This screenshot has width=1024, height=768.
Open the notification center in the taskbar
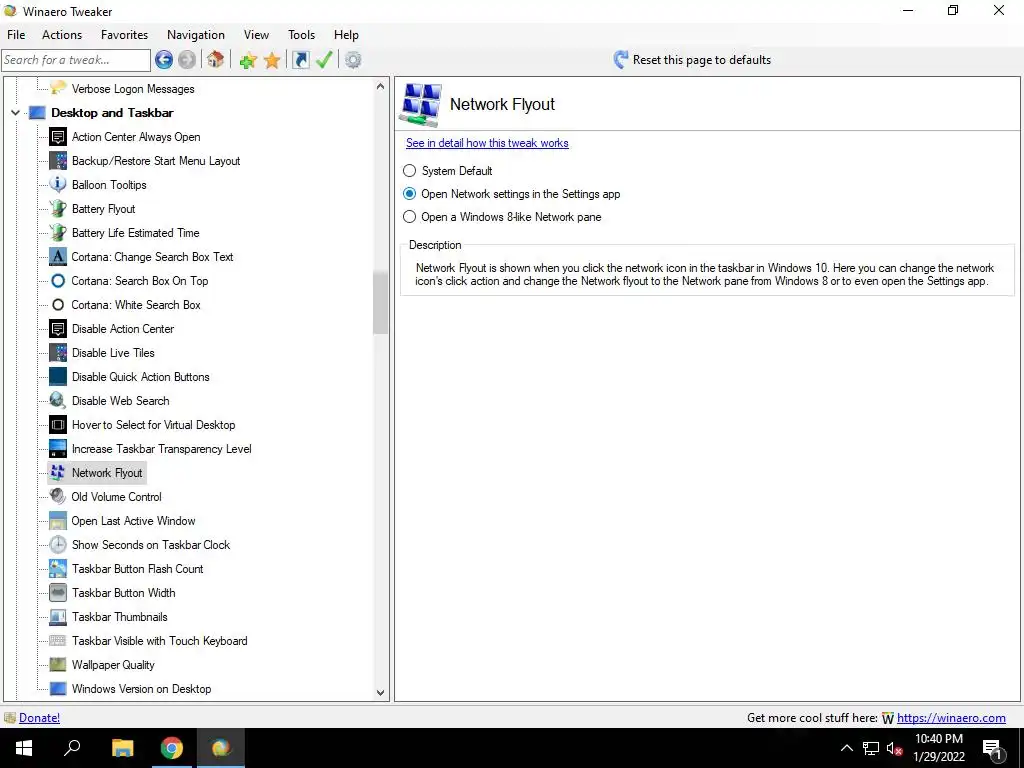tap(992, 748)
